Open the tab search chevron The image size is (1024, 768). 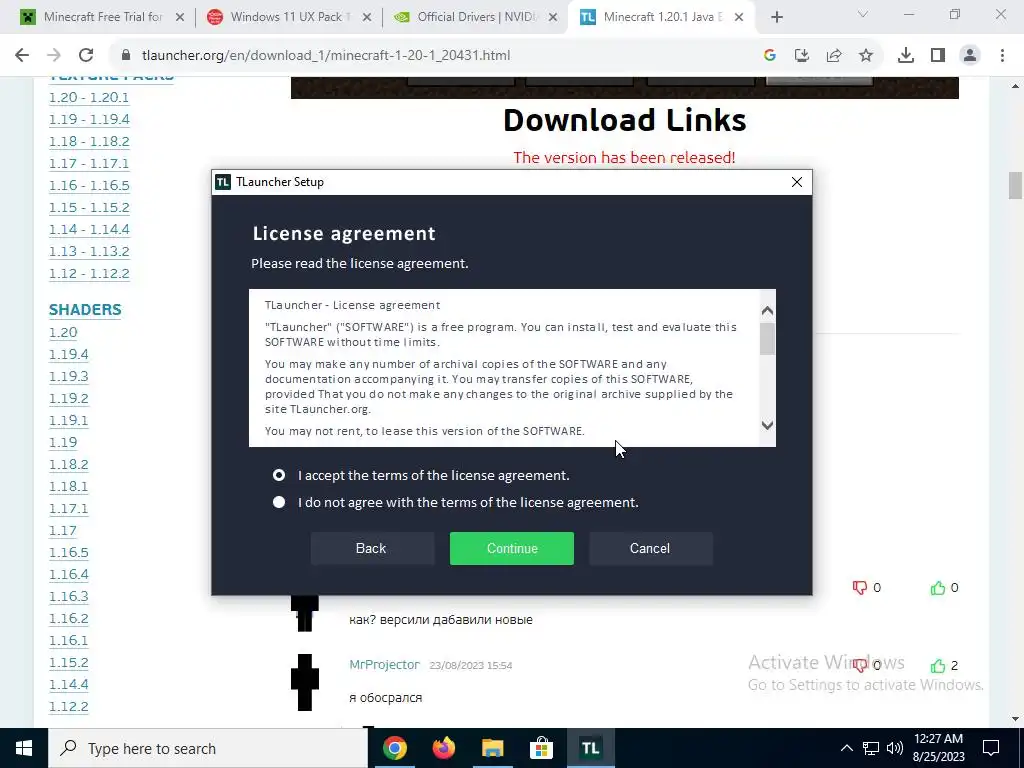pyautogui.click(x=863, y=14)
